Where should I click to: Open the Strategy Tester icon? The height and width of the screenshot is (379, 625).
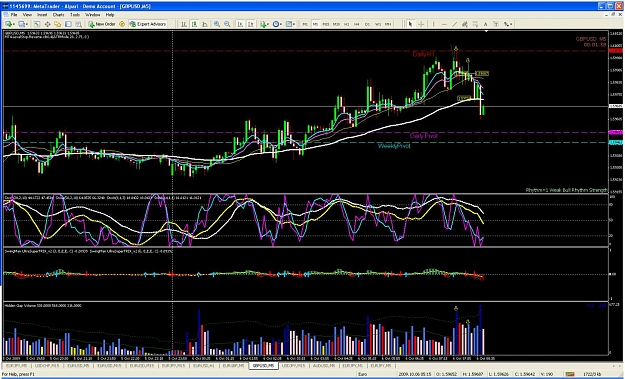pos(79,24)
